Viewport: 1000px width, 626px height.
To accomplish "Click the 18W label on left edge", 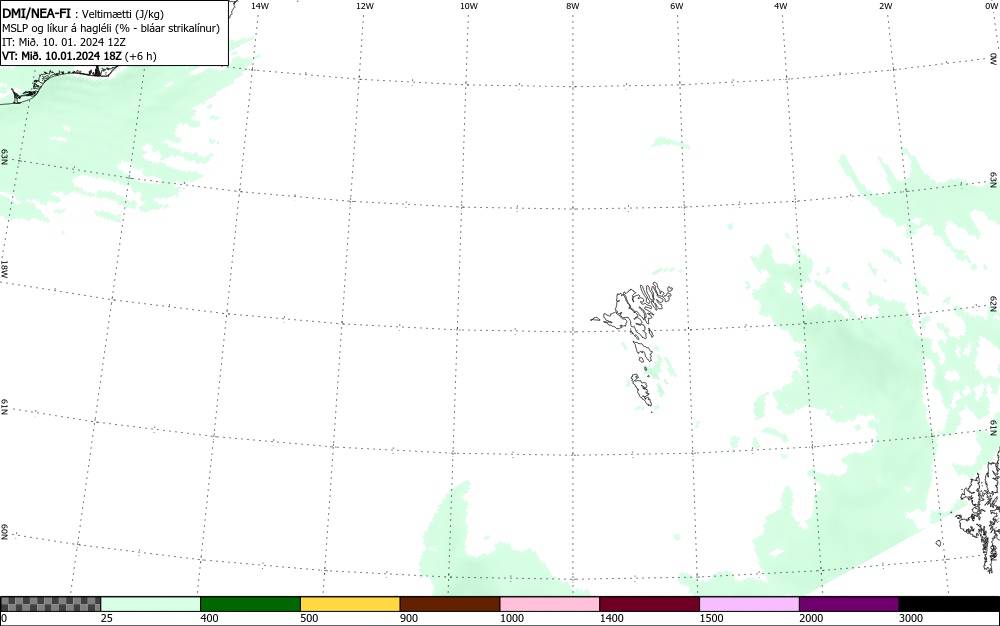I will (4, 268).
